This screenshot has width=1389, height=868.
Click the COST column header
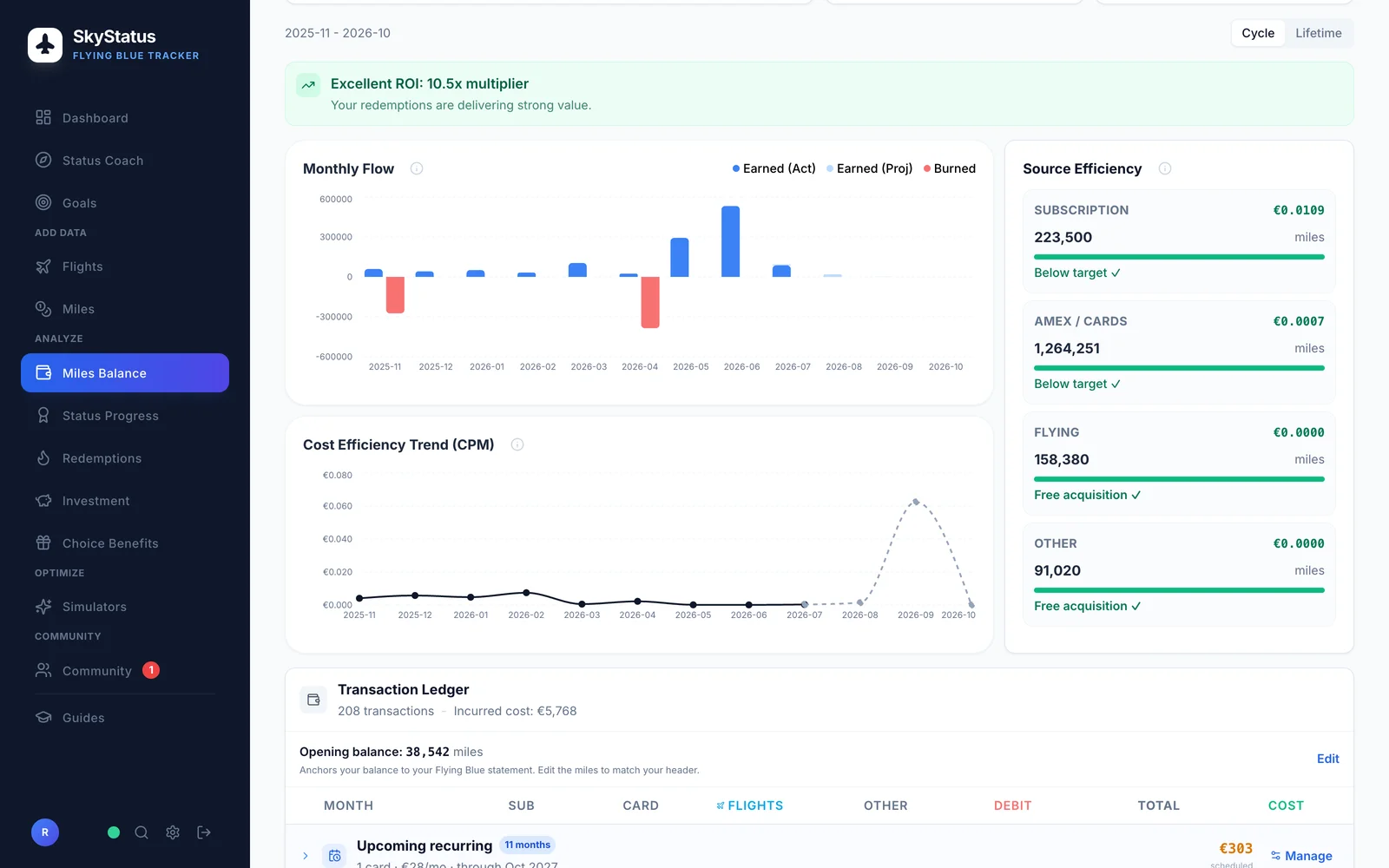(x=1286, y=806)
